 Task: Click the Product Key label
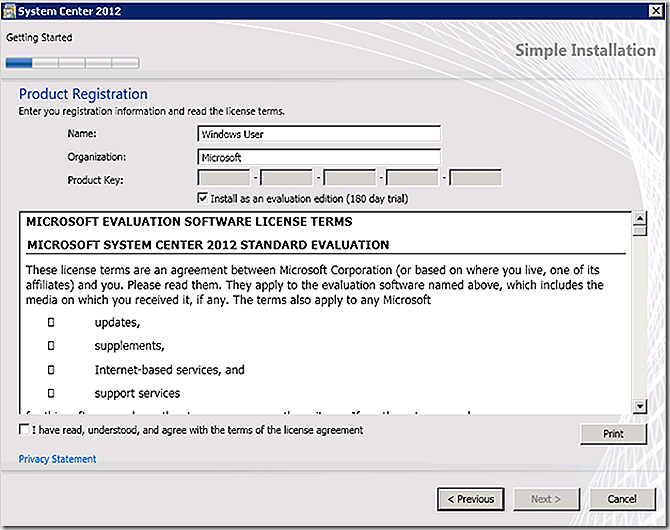pyautogui.click(x=95, y=180)
